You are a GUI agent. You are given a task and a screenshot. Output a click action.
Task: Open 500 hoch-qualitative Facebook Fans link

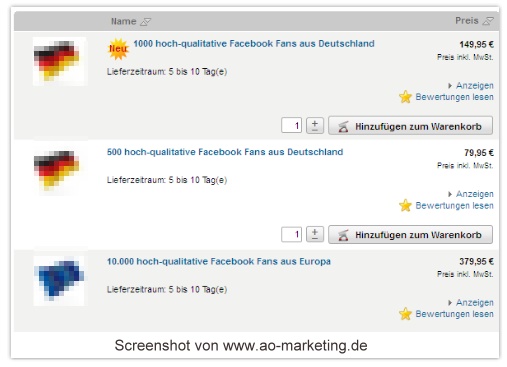[x=225, y=152]
